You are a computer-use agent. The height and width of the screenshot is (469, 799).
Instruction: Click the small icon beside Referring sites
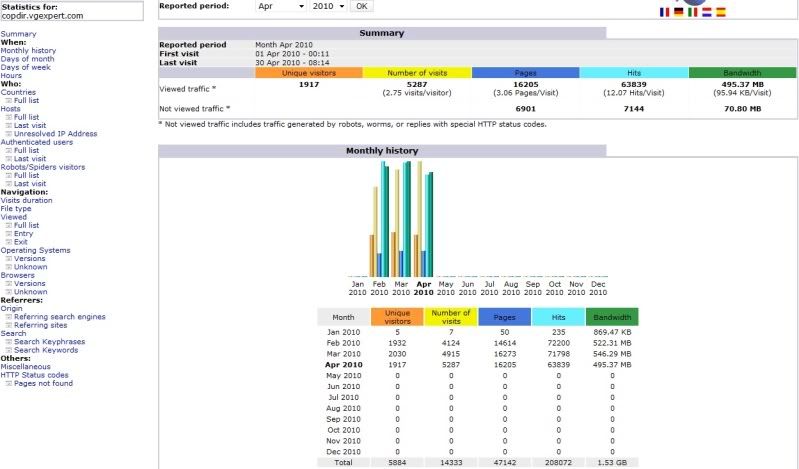[x=9, y=325]
